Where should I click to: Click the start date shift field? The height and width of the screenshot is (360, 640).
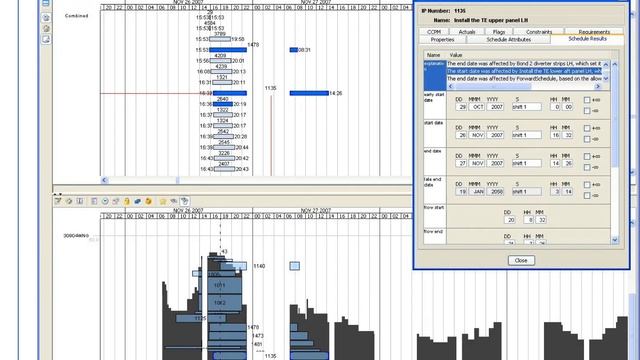tap(527, 135)
